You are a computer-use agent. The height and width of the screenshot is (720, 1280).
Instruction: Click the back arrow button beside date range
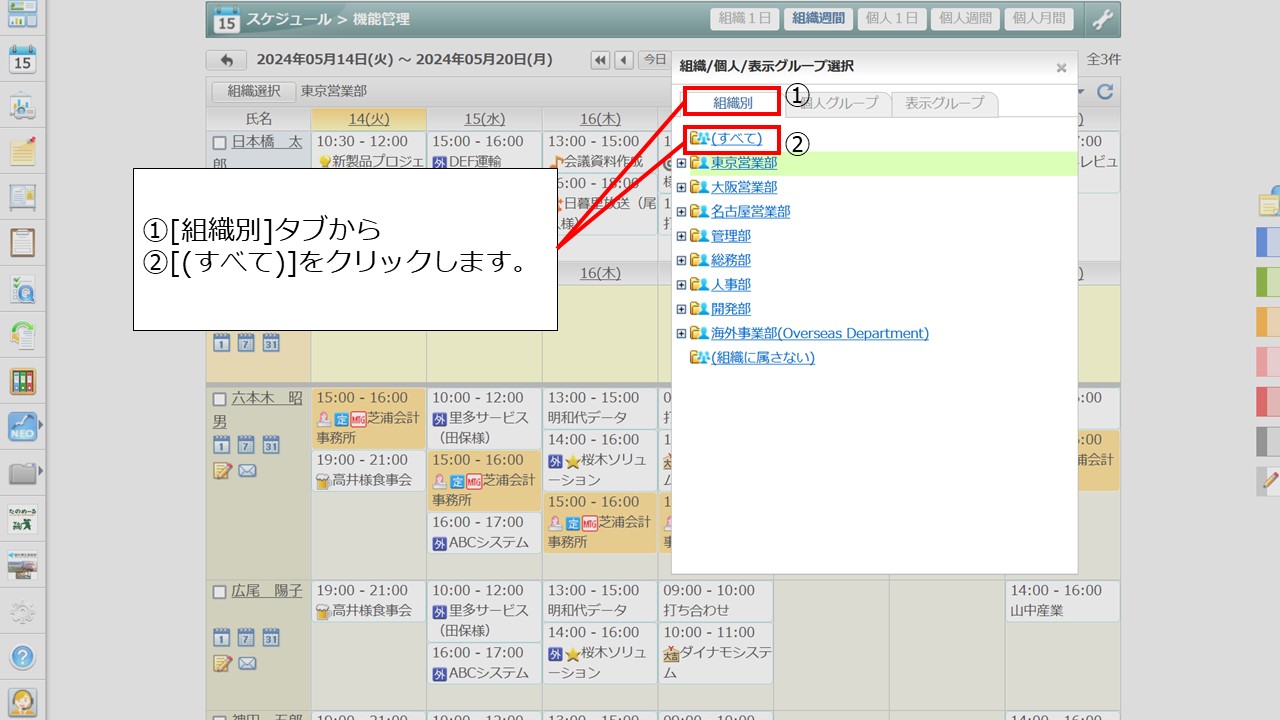(226, 61)
